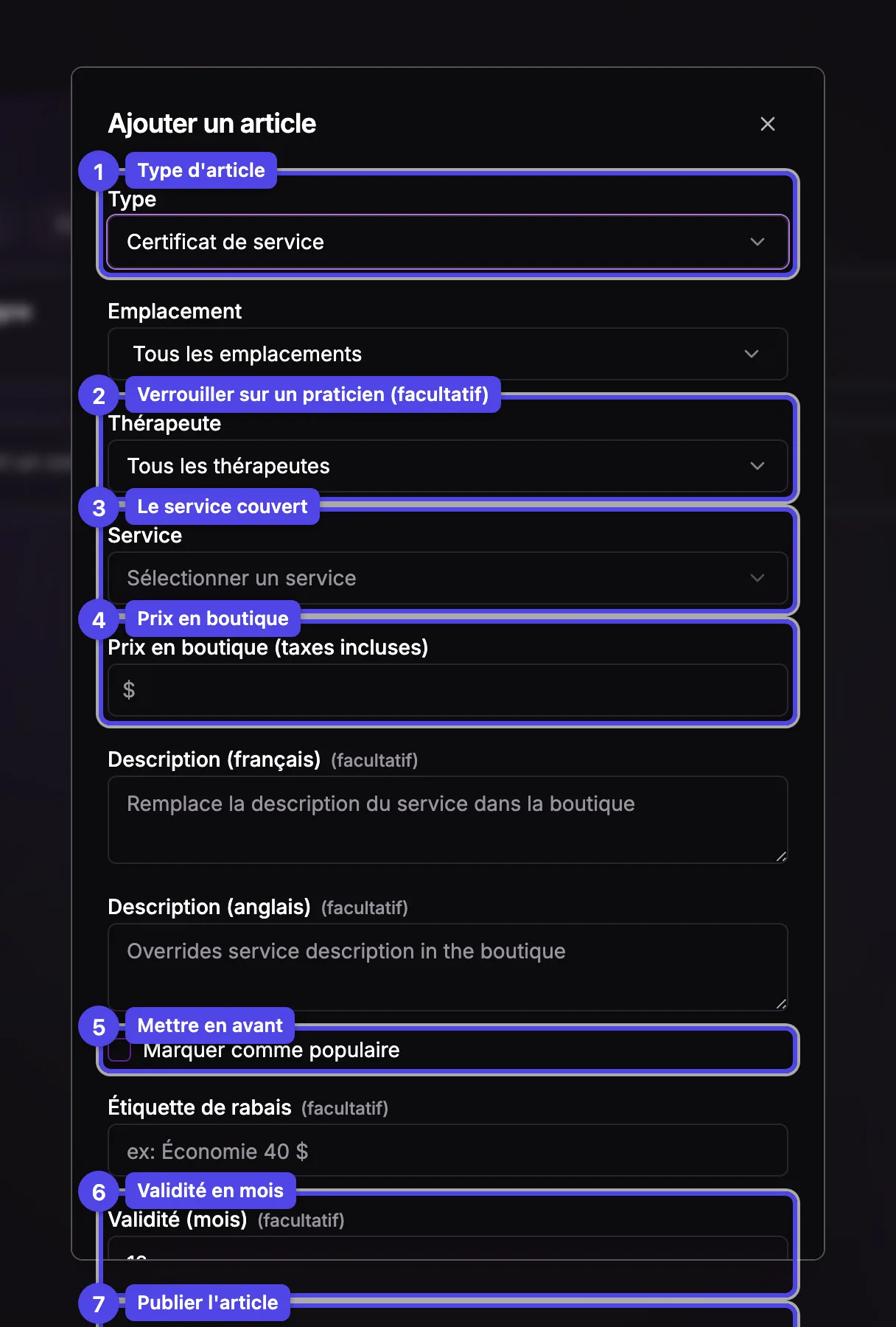Click the step 2 number badge
This screenshot has height=1327, width=896.
click(x=99, y=395)
